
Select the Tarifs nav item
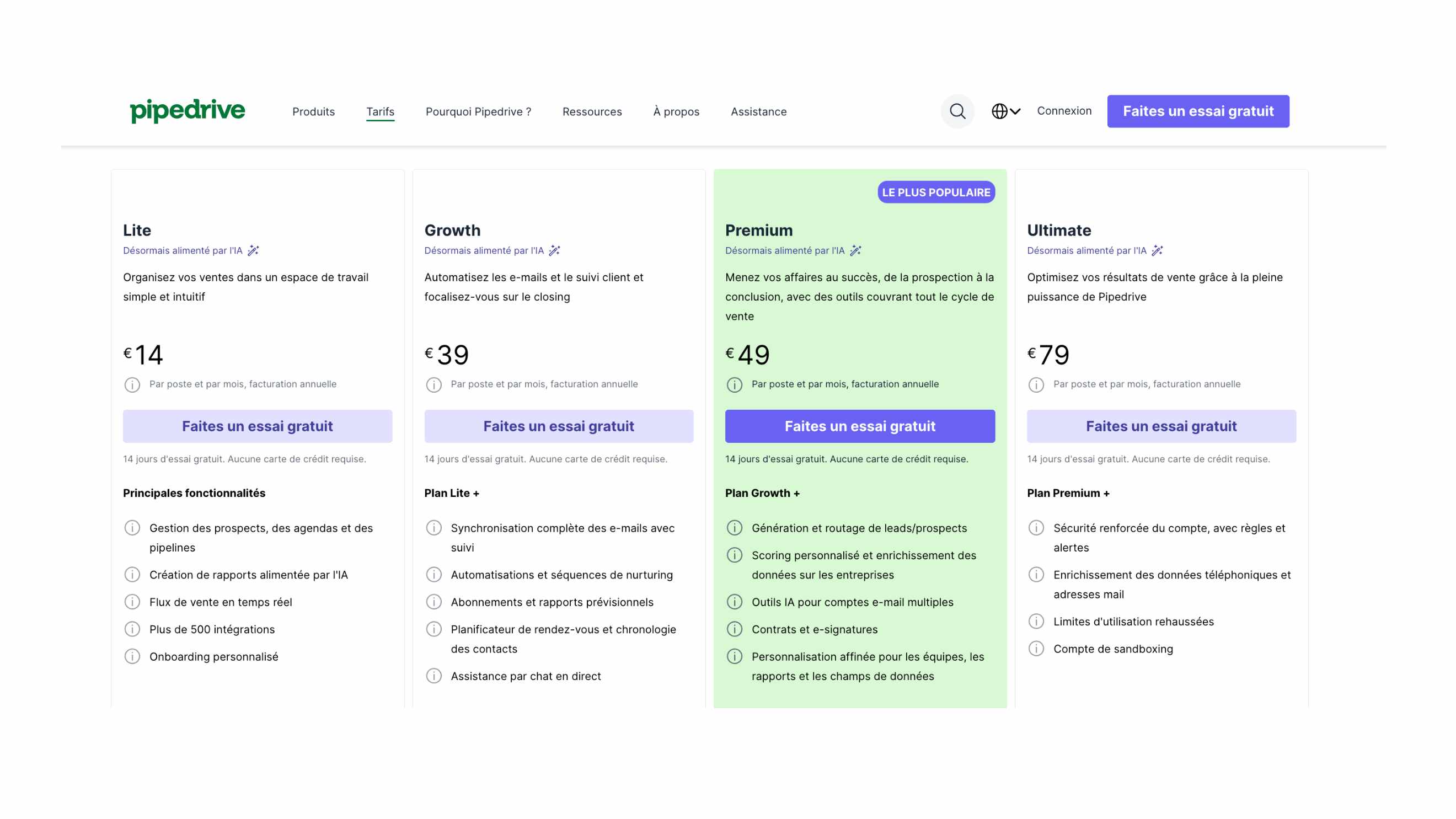pyautogui.click(x=380, y=111)
